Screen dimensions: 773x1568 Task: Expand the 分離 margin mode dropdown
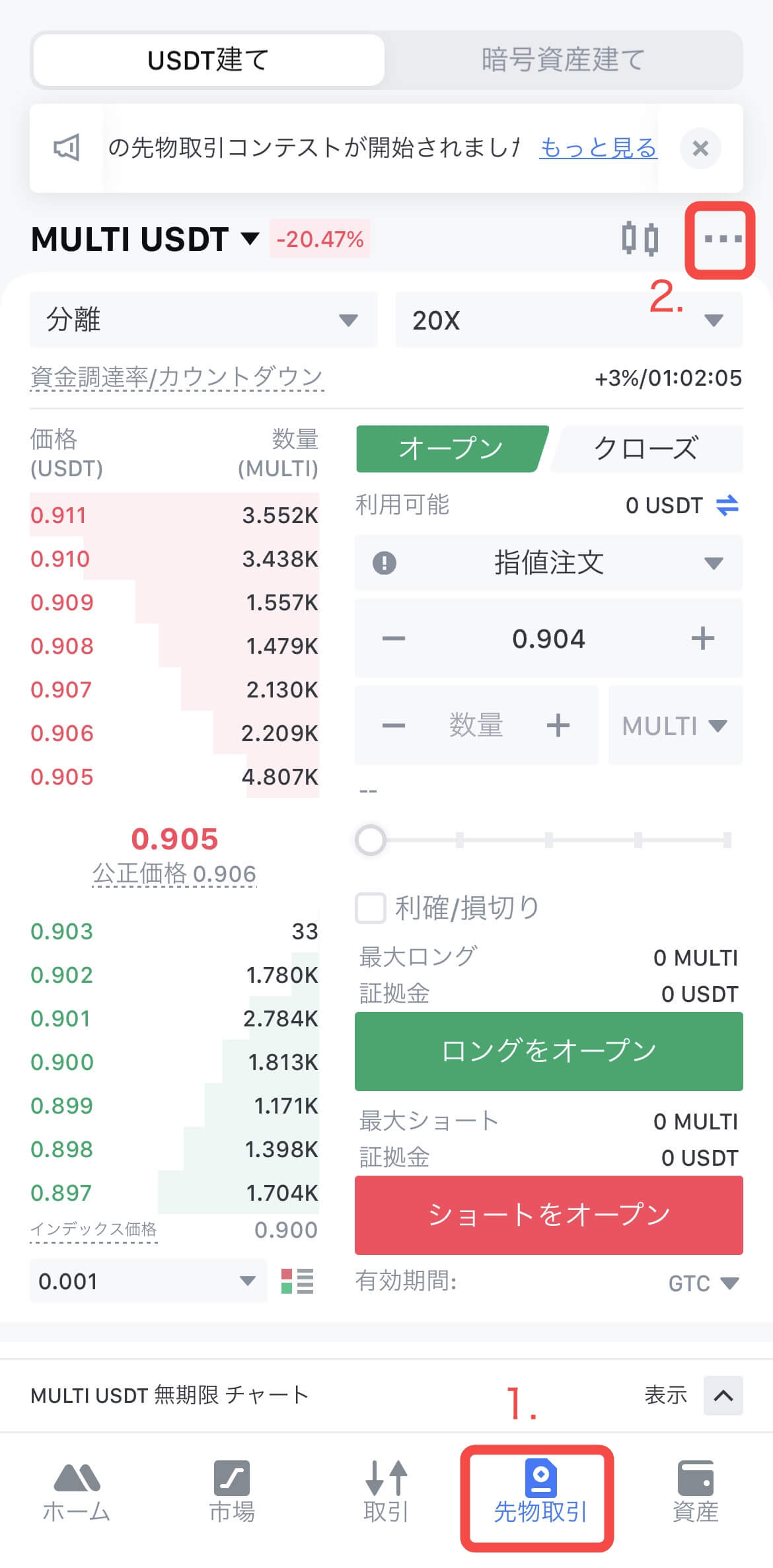click(x=203, y=320)
